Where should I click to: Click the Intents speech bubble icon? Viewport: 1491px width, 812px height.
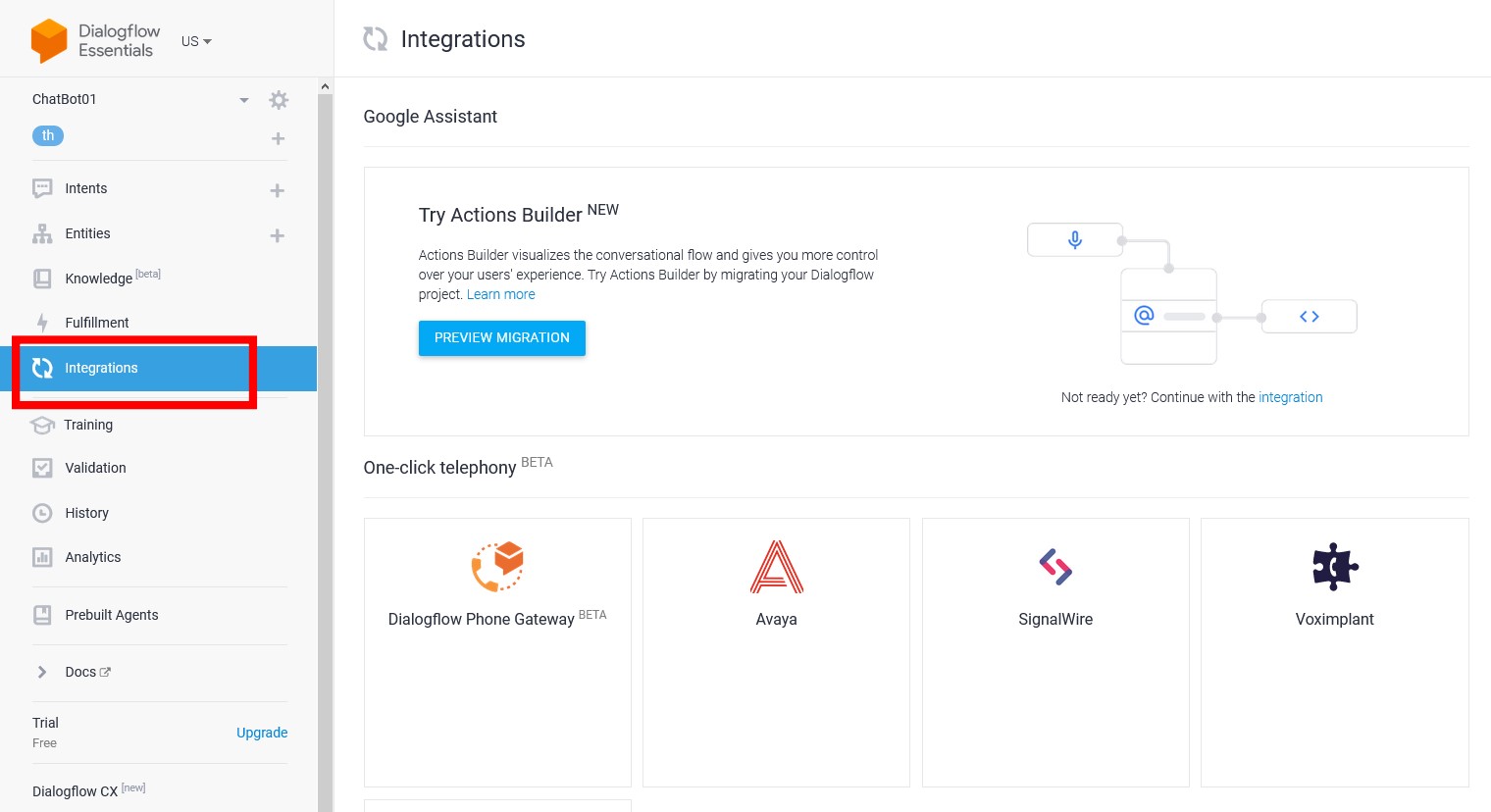[x=42, y=188]
